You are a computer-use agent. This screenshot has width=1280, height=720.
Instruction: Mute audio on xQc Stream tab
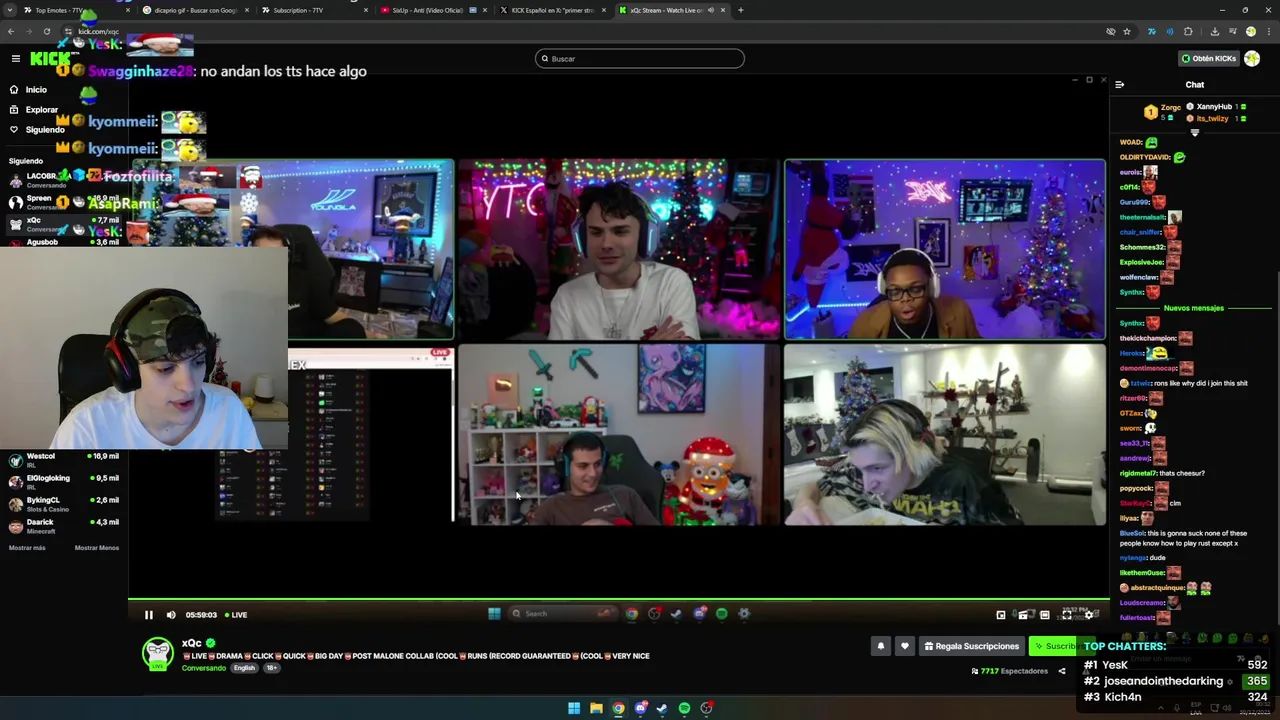pyautogui.click(x=711, y=10)
